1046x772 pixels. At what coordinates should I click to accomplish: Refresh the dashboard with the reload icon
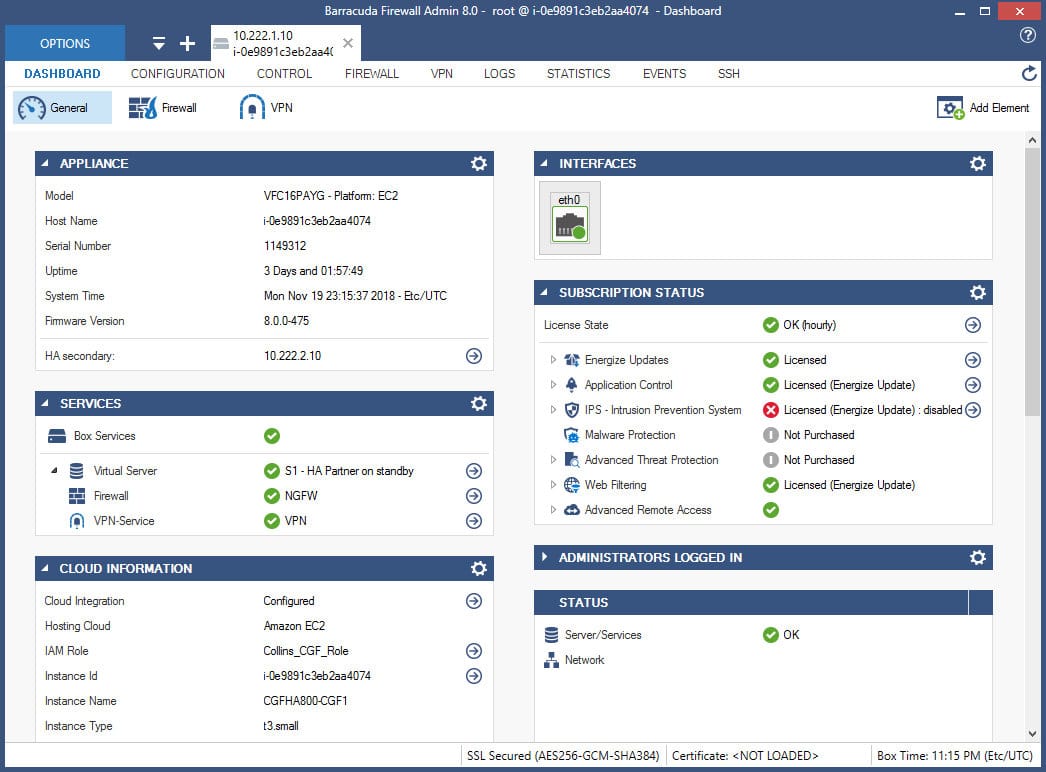coord(1029,73)
